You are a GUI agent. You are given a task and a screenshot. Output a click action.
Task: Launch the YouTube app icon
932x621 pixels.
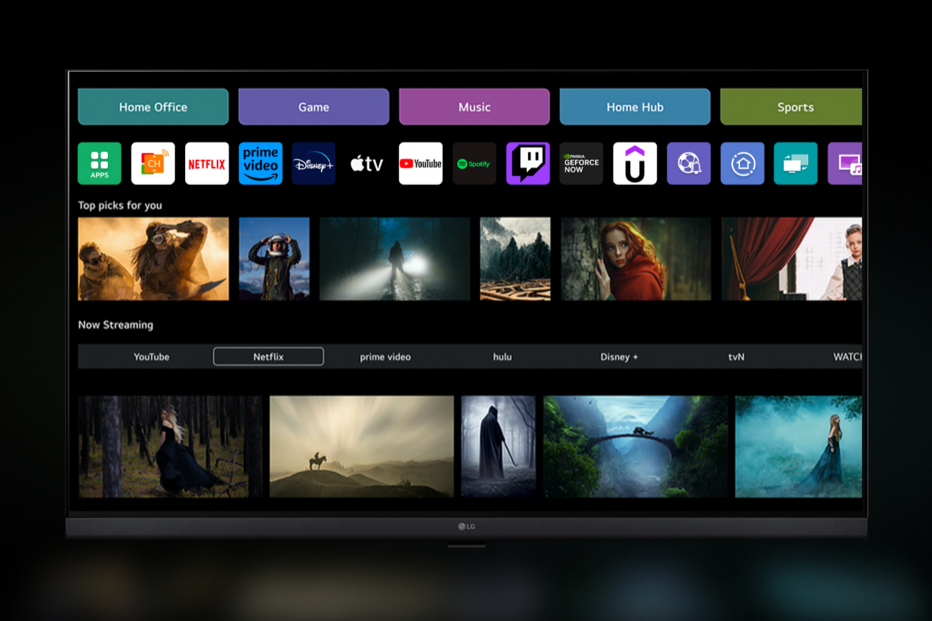420,164
